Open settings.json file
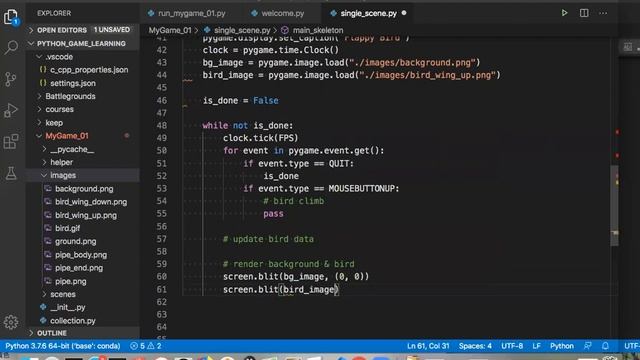This screenshot has width=640, height=360. 83,83
